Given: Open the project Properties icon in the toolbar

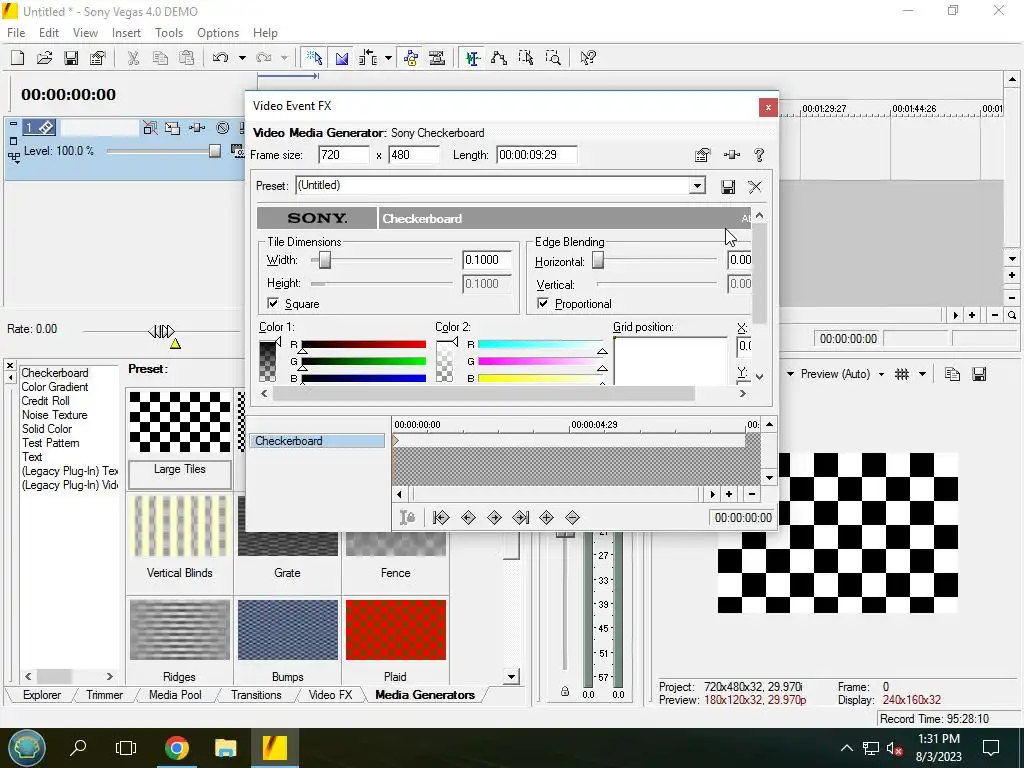Looking at the screenshot, I should coord(98,58).
